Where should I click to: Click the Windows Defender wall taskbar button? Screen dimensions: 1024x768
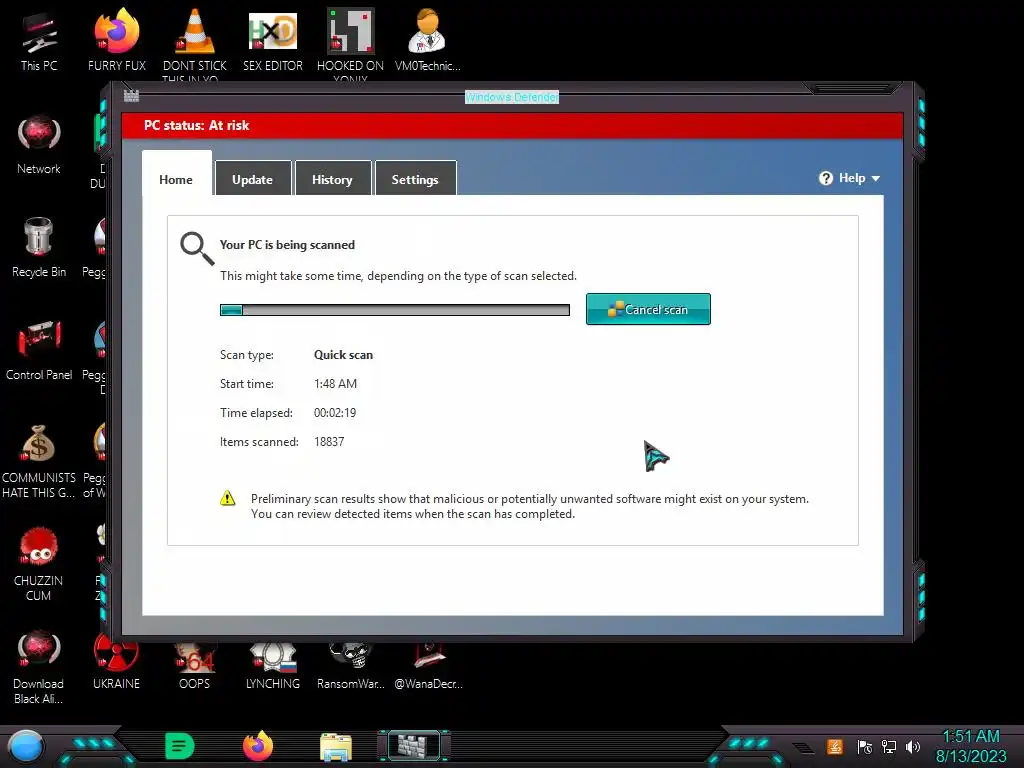413,745
